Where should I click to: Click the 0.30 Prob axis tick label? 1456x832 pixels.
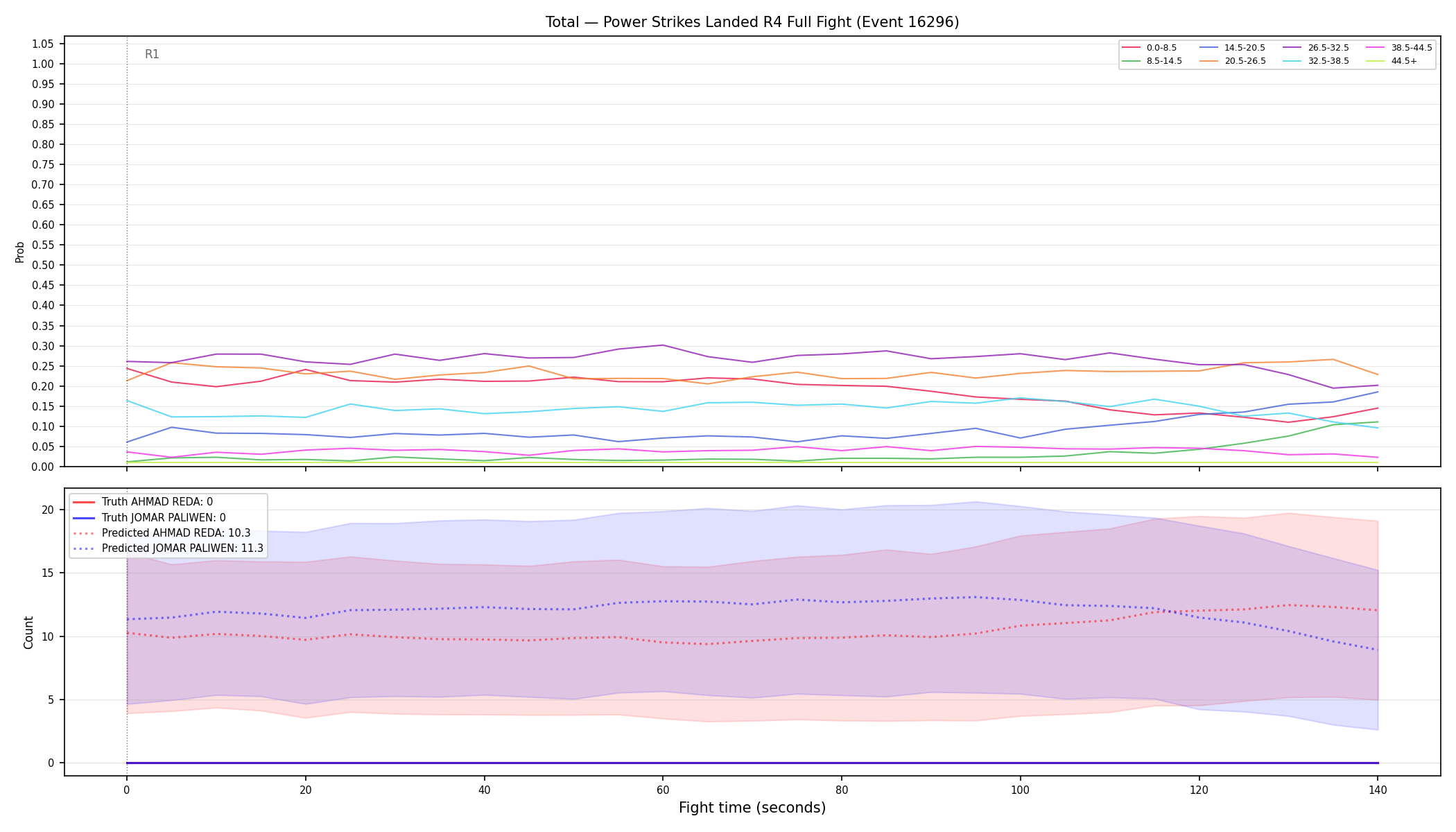click(x=43, y=346)
